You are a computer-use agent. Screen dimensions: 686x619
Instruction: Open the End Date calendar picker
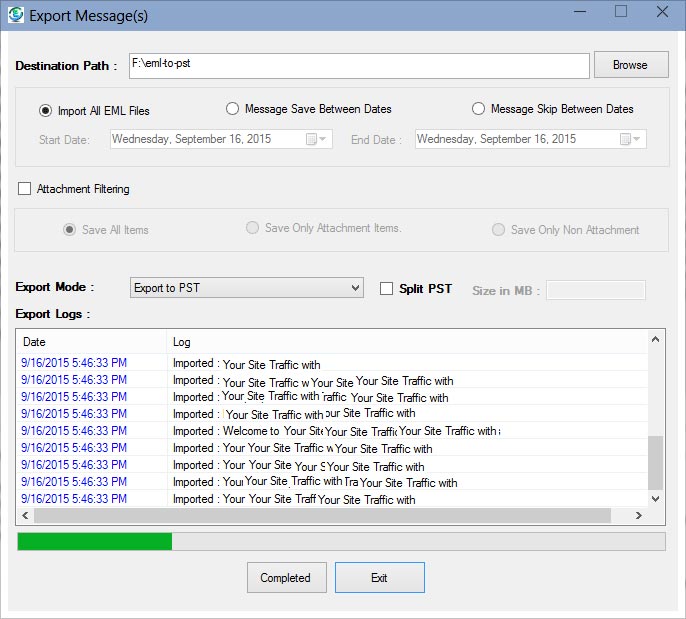point(630,139)
